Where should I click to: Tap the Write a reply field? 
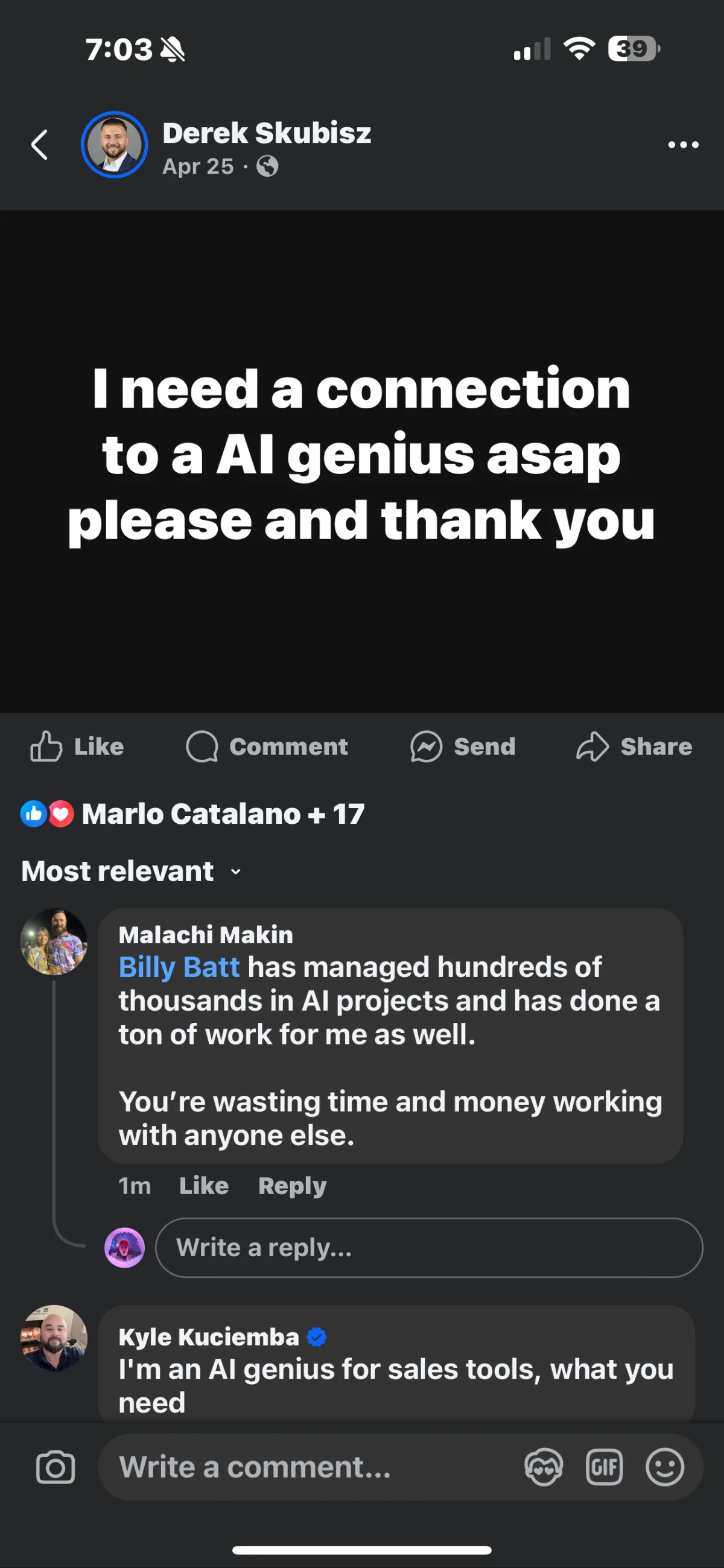429,1248
